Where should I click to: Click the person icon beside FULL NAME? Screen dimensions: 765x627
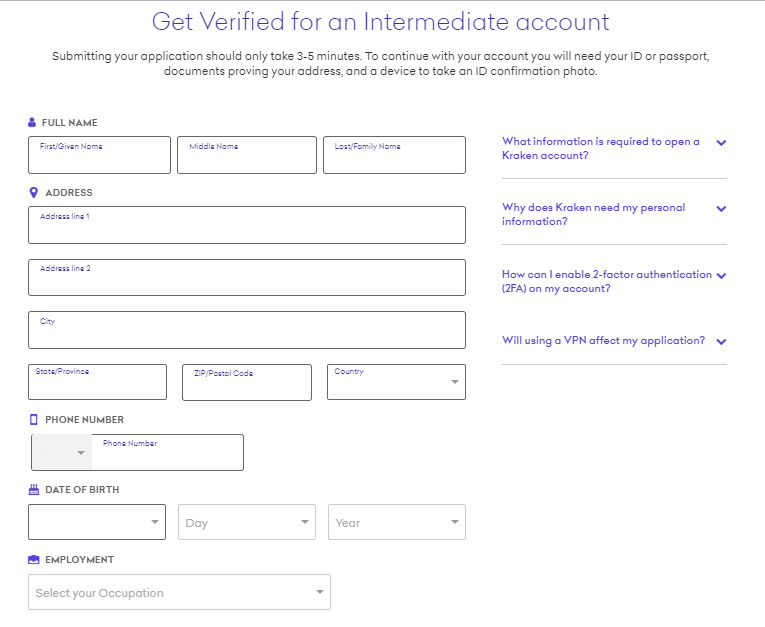pyautogui.click(x=32, y=122)
